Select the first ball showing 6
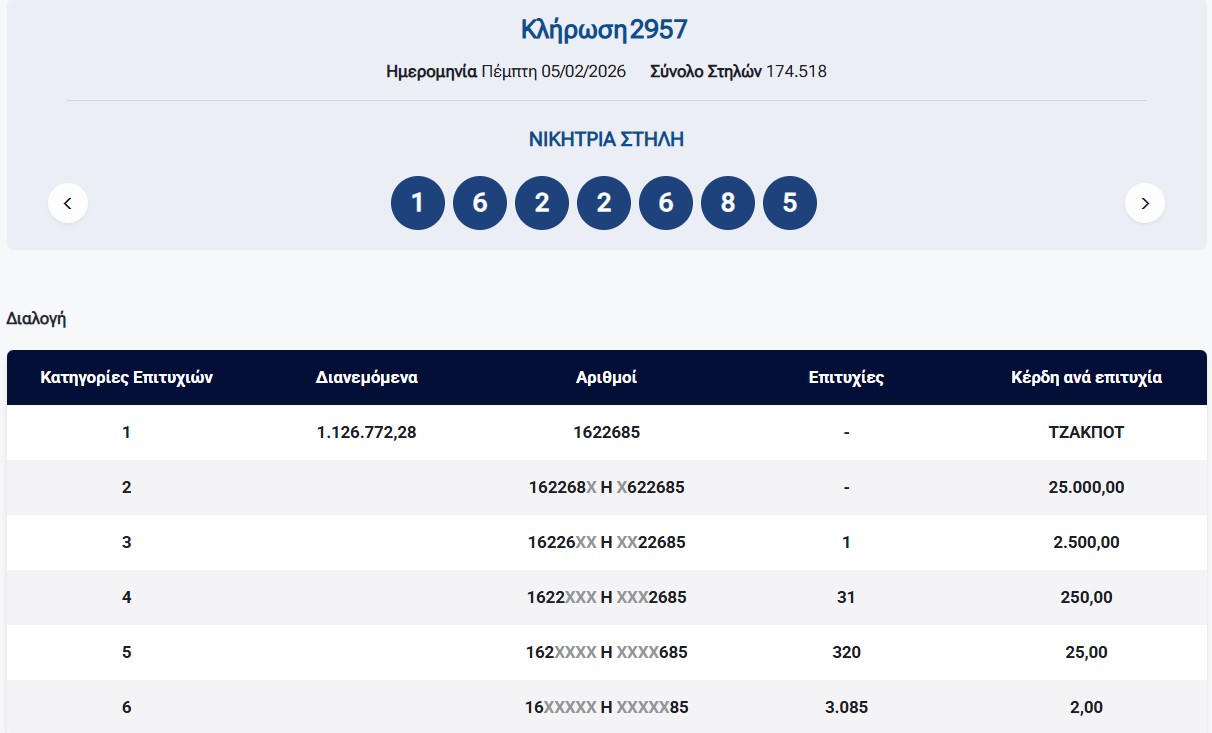1212x733 pixels. [479, 203]
